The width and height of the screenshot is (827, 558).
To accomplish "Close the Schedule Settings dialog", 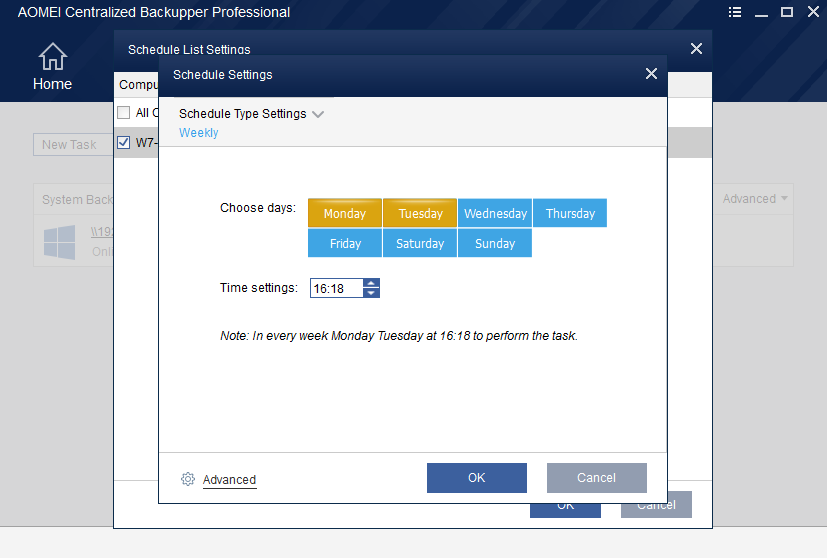I will pyautogui.click(x=651, y=74).
